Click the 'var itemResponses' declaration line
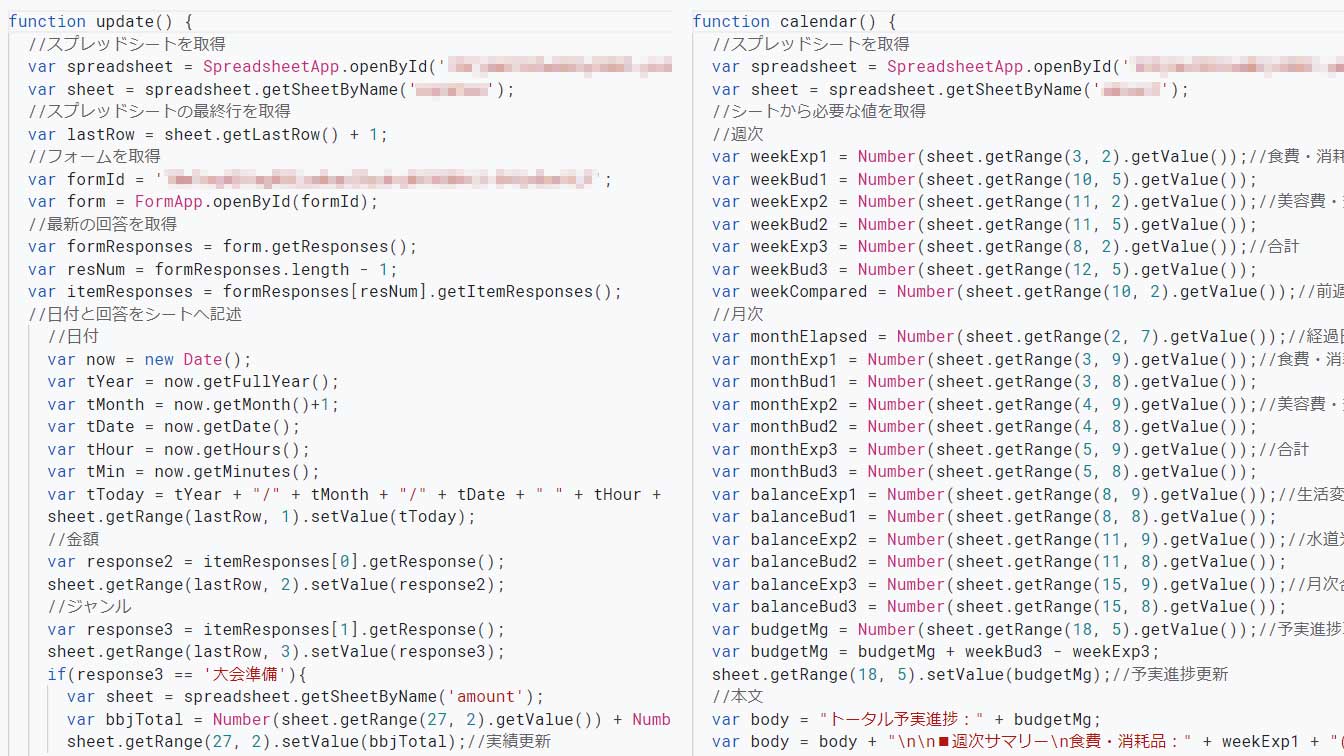This screenshot has height=756, width=1344. pos(325,291)
